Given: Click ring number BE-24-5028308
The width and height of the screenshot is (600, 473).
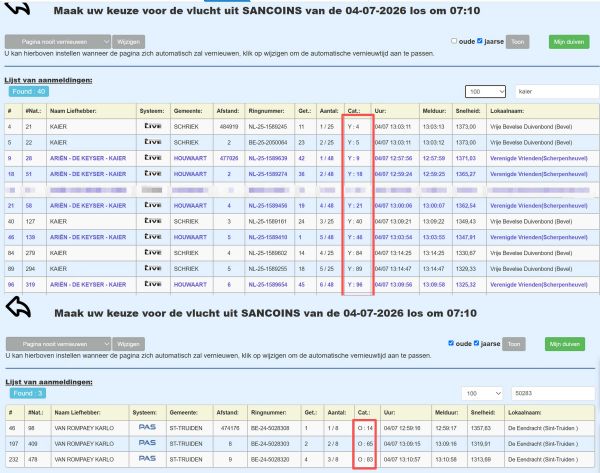Looking at the screenshot, I should [x=270, y=428].
